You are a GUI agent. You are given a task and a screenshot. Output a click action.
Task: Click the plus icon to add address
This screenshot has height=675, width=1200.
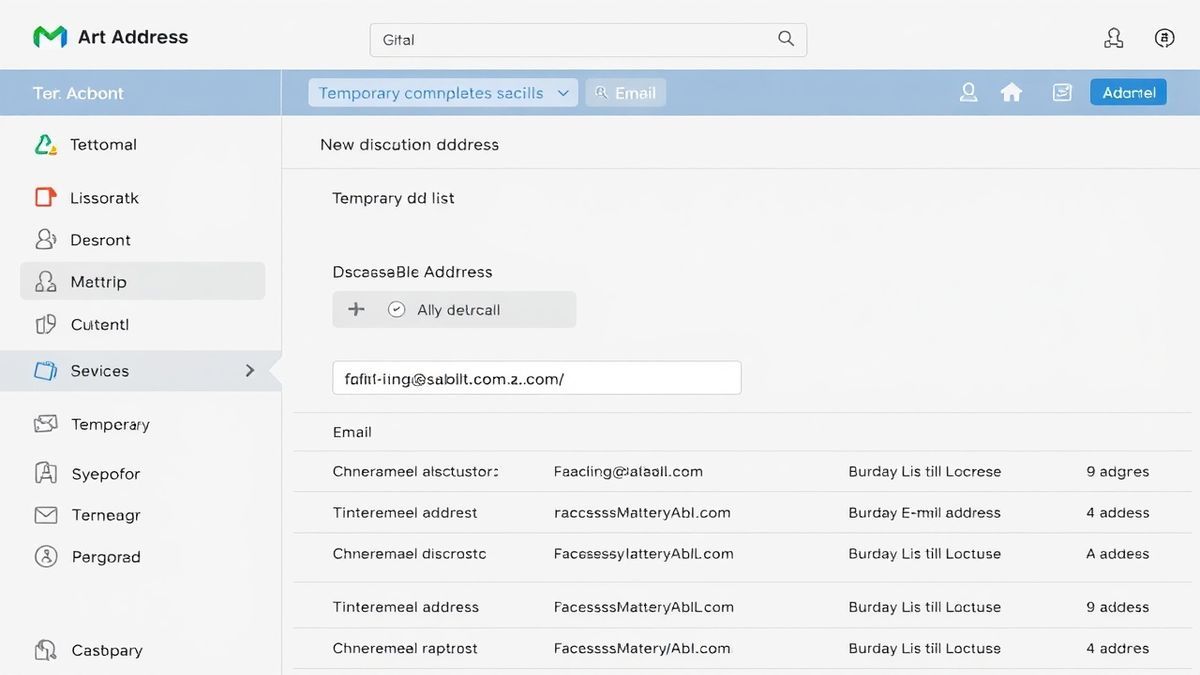click(356, 309)
